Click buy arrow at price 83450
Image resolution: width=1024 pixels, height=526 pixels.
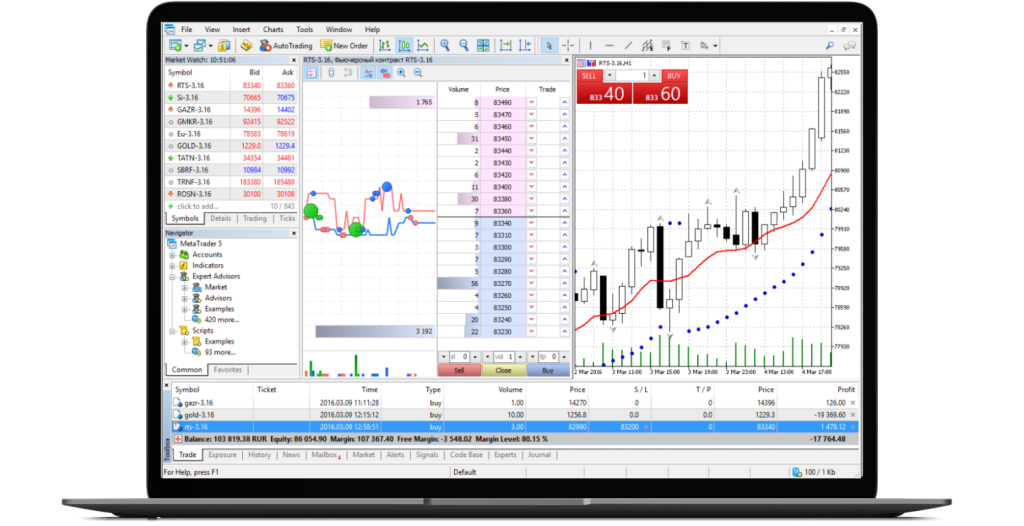564,139
